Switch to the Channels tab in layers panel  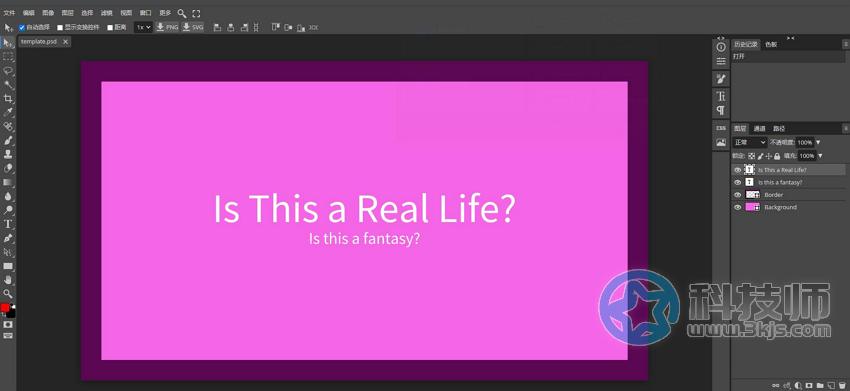(x=759, y=129)
